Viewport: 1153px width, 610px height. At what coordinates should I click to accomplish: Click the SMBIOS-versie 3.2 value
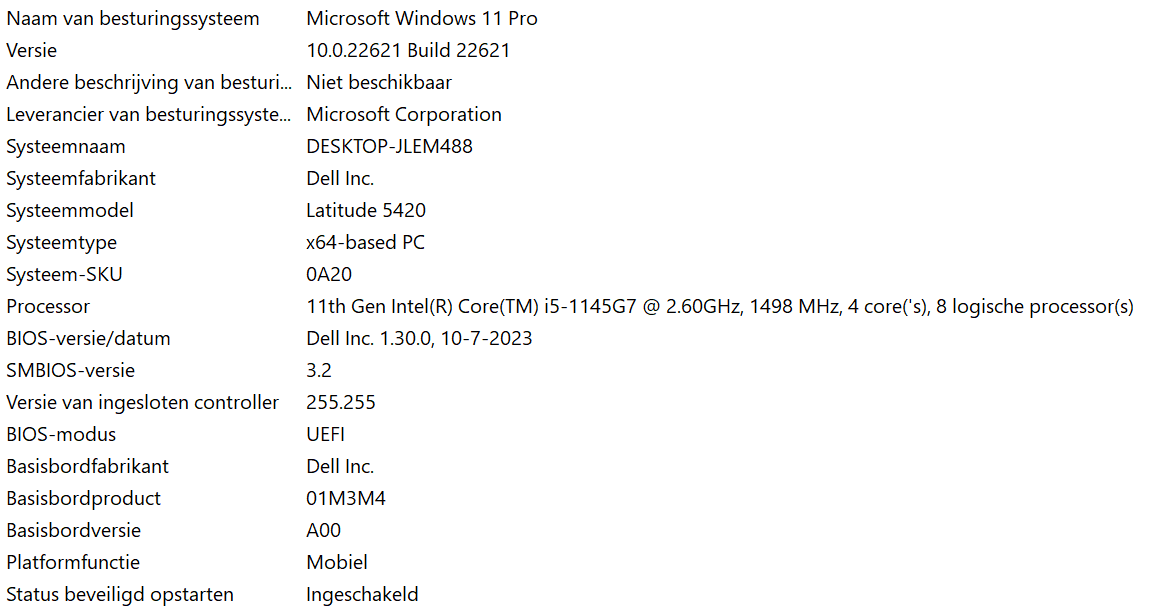pyautogui.click(x=319, y=370)
